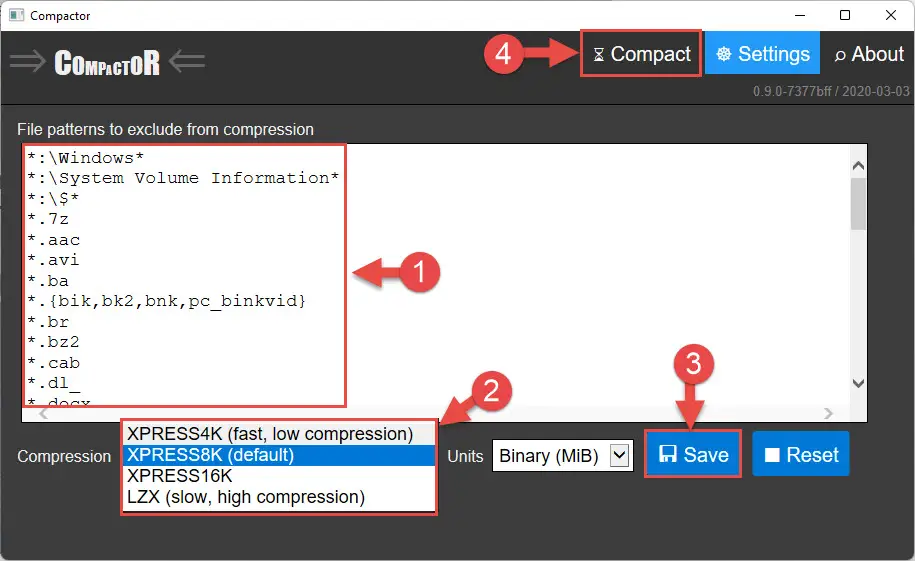Click scroll up arrow in exclusion list
This screenshot has height=561, width=915.
[x=858, y=166]
